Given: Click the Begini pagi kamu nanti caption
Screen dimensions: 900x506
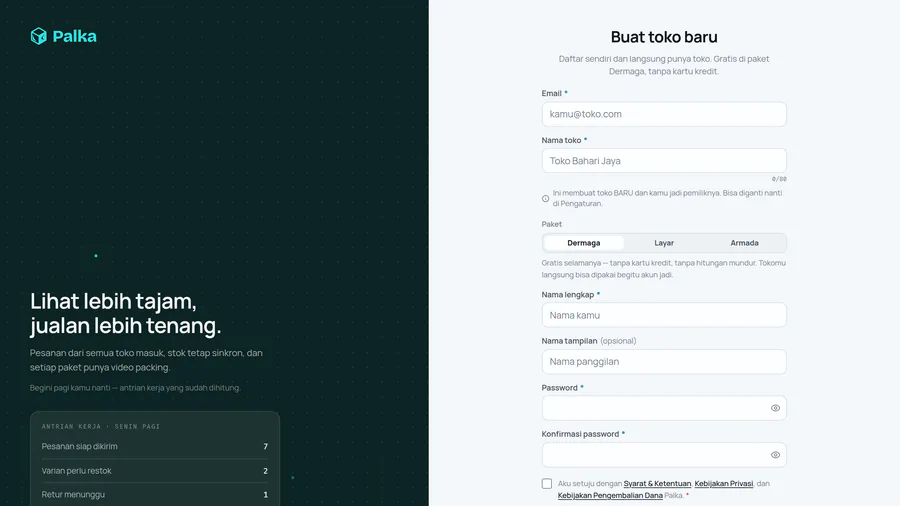Looking at the screenshot, I should (135, 388).
